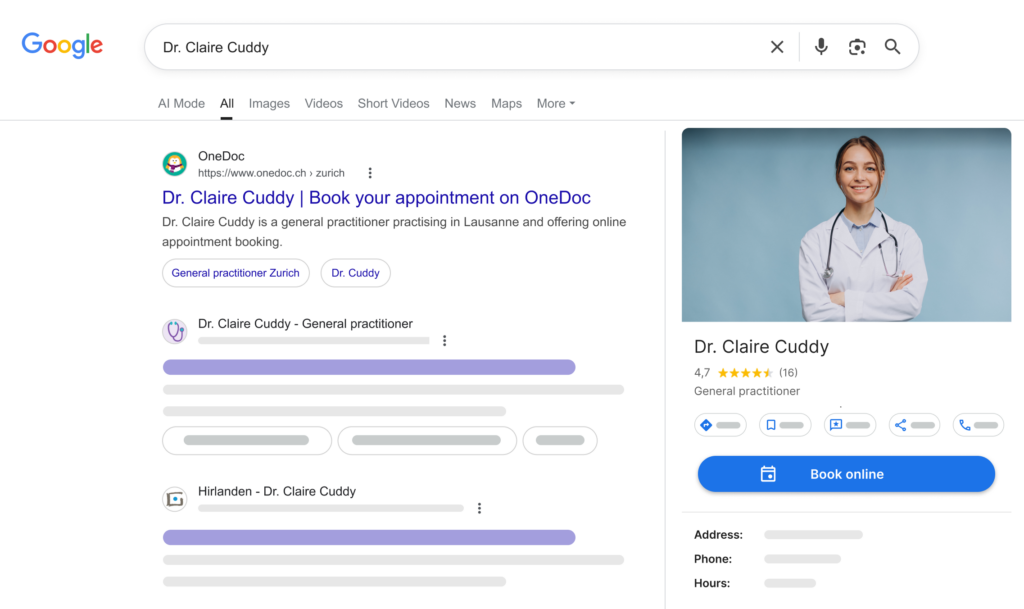Click the OneDoc site favicon

(x=174, y=164)
